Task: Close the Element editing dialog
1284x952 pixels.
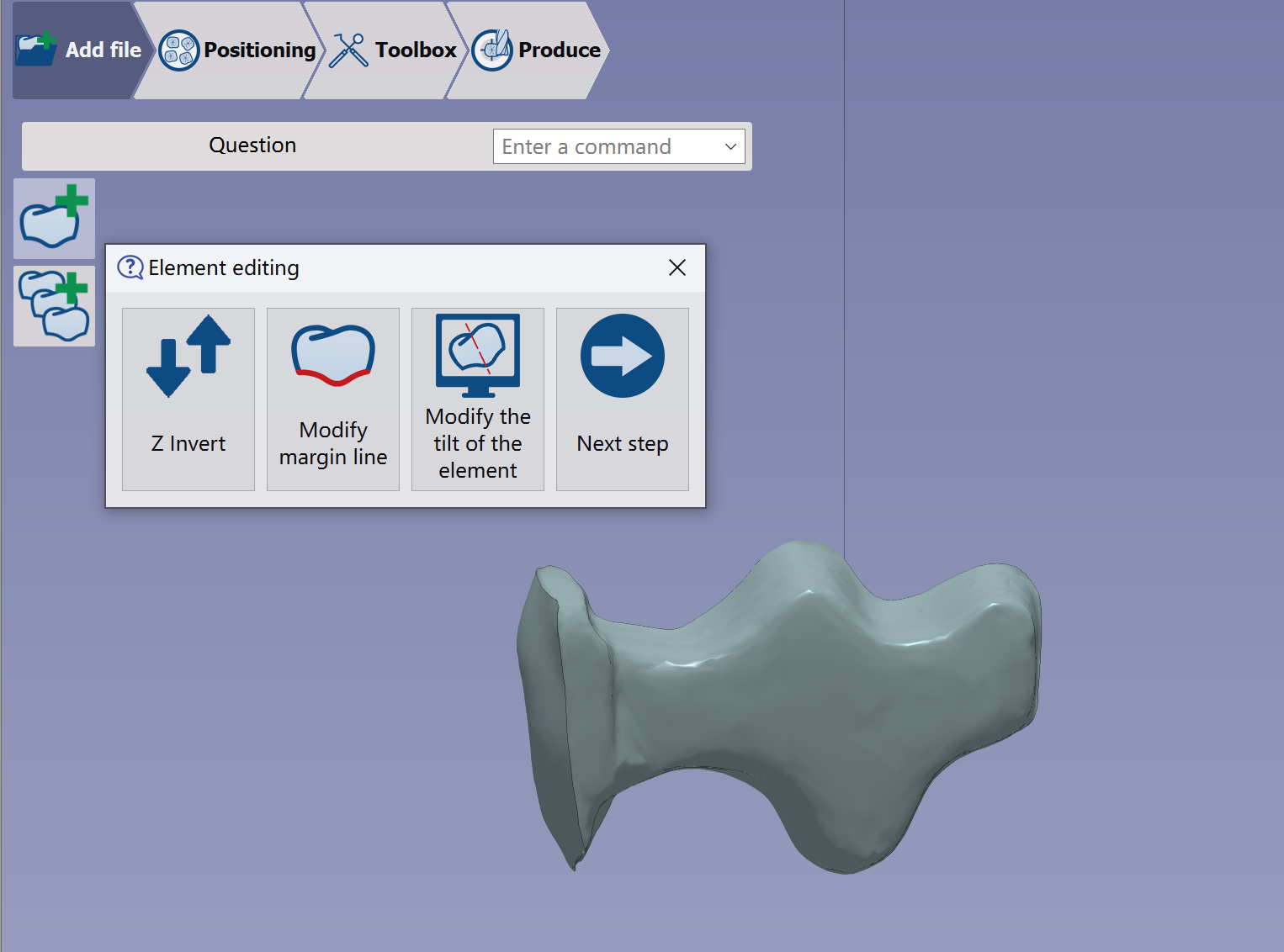Action: [677, 267]
